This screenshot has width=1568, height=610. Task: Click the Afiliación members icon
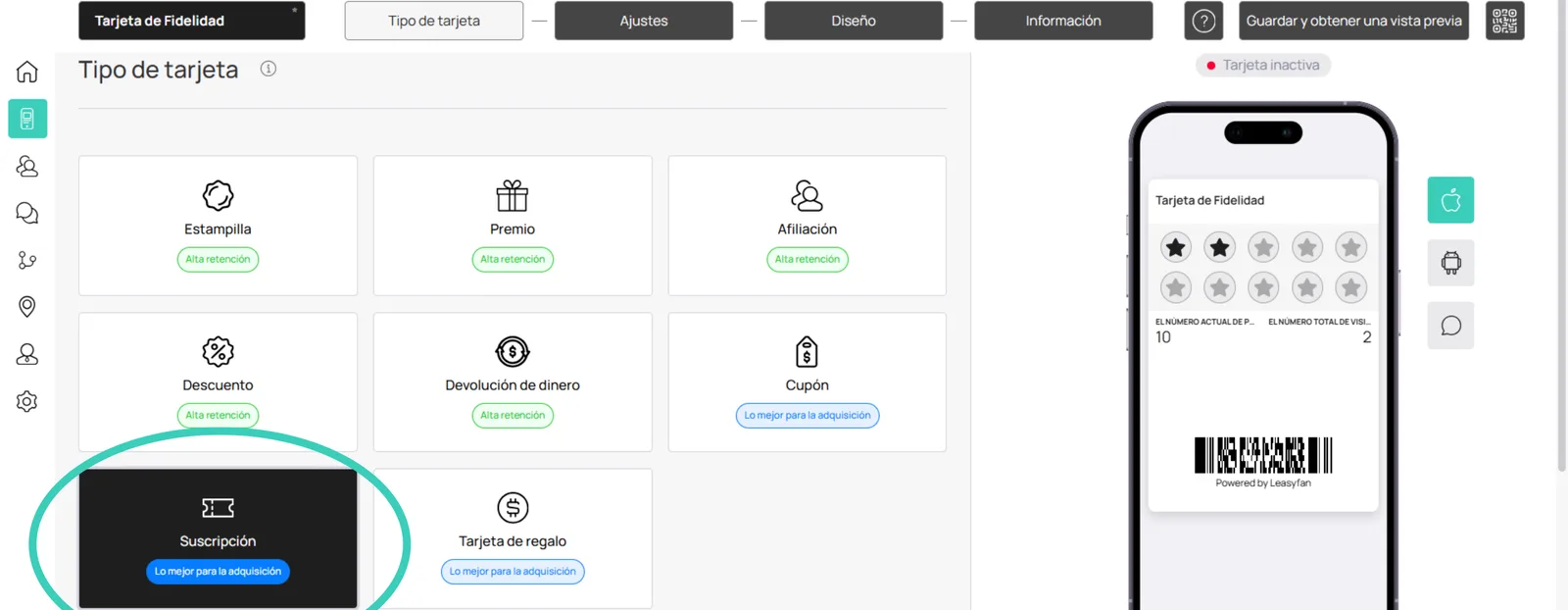[x=808, y=196]
